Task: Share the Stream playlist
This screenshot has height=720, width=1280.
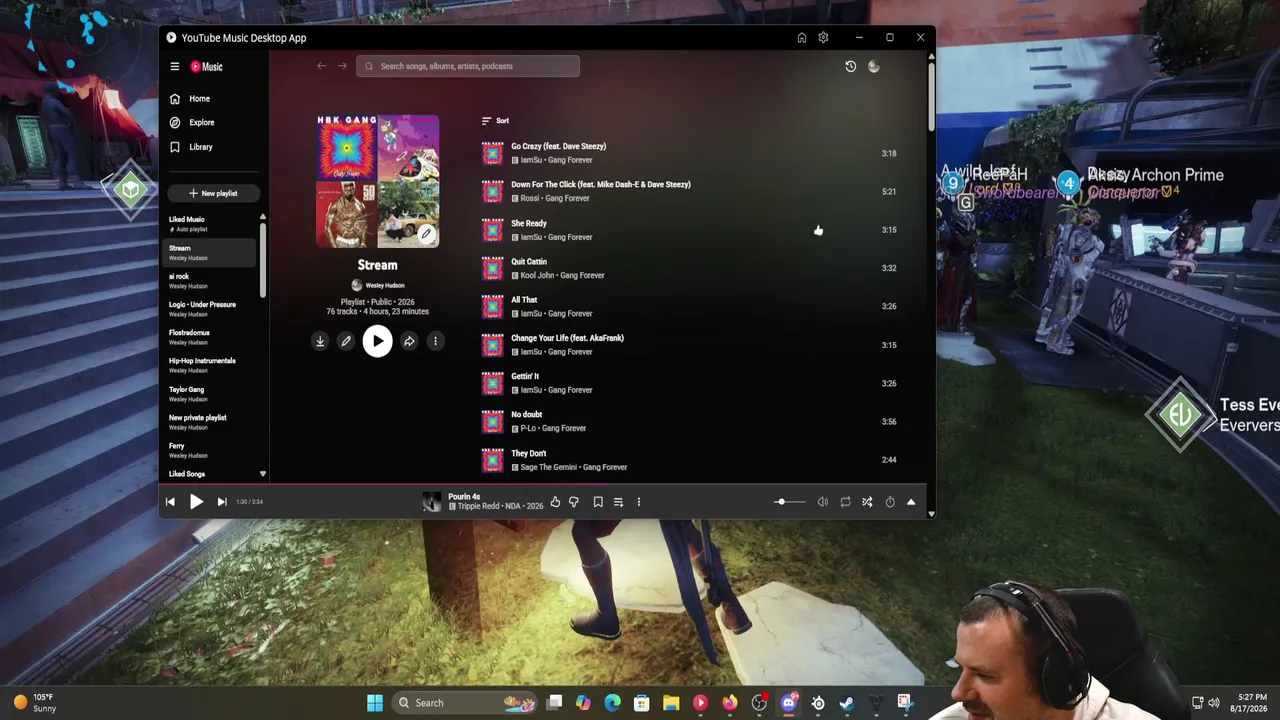Action: [409, 342]
